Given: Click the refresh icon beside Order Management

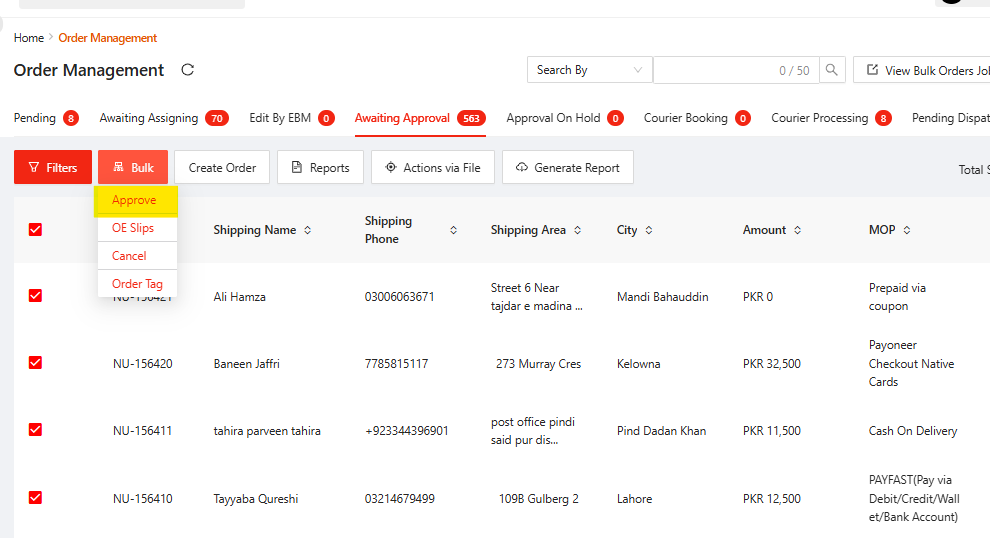Looking at the screenshot, I should click(x=187, y=70).
